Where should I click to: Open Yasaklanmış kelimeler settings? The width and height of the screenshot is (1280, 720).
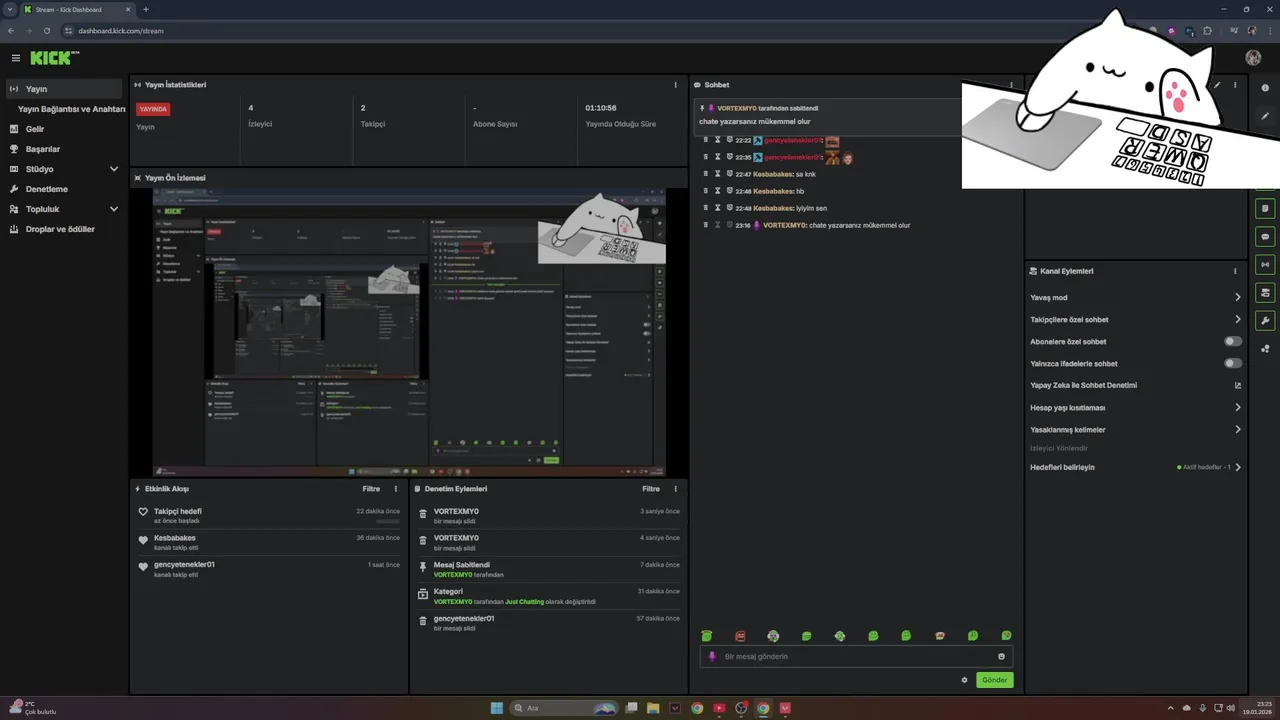(x=1136, y=430)
